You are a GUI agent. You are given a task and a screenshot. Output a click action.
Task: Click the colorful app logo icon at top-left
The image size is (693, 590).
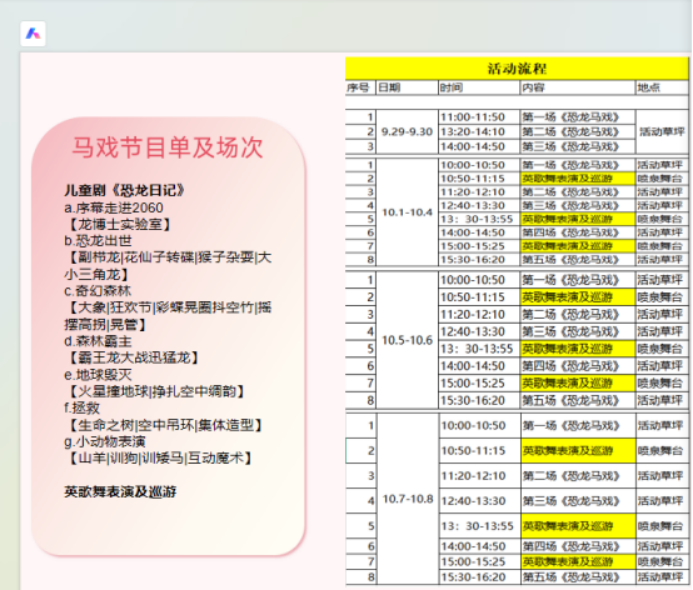click(x=33, y=33)
